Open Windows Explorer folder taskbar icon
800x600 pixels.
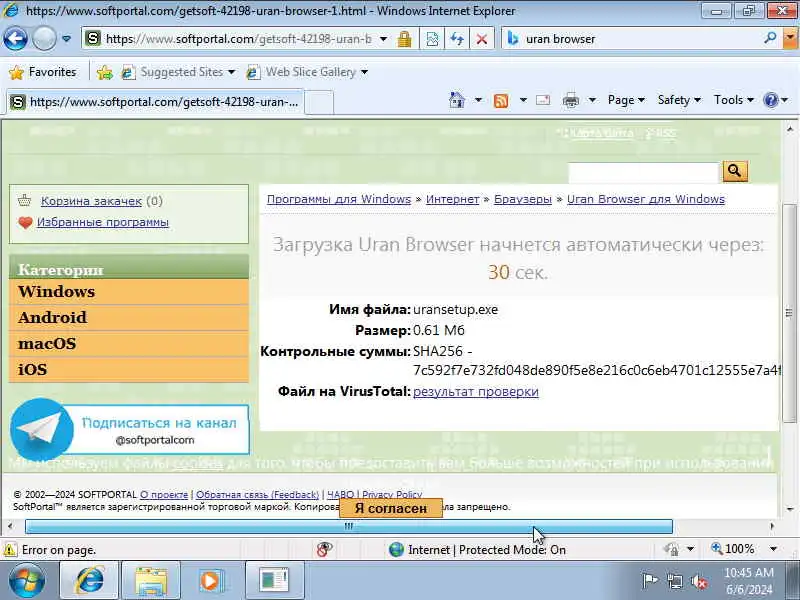tap(151, 581)
